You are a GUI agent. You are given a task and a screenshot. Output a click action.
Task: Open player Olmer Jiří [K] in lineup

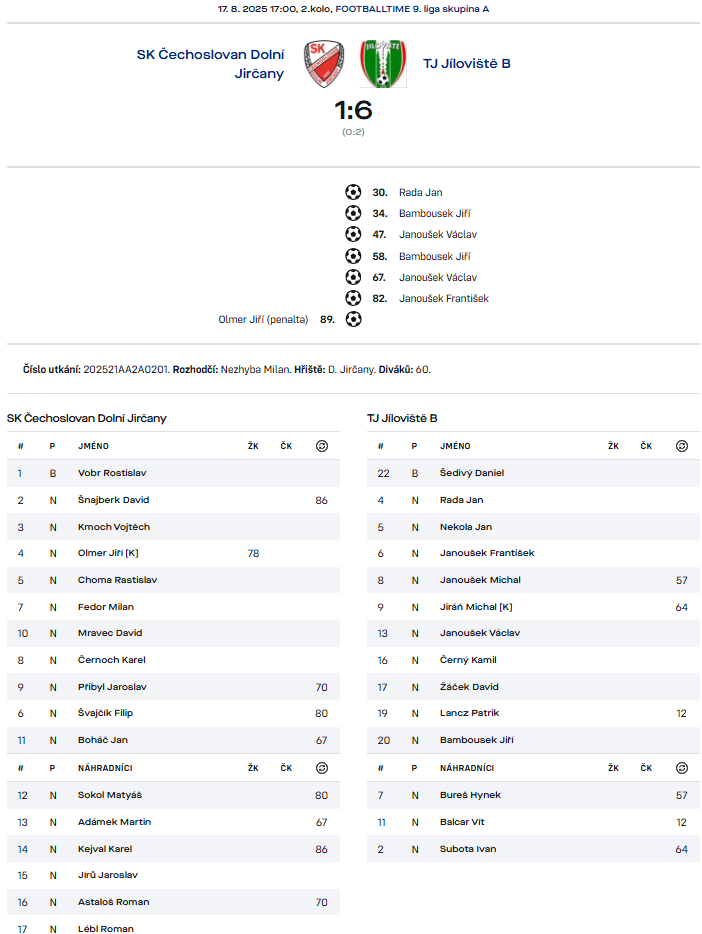click(108, 553)
